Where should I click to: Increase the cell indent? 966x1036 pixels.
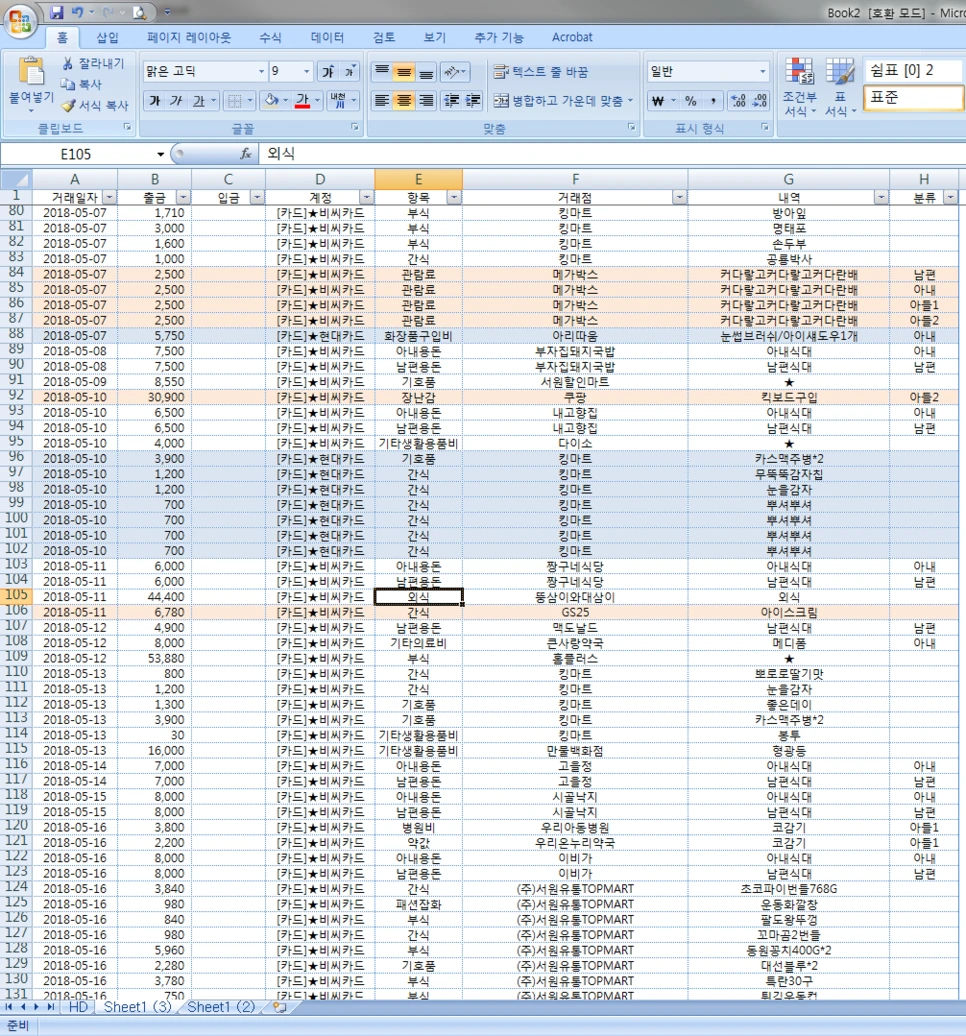click(473, 100)
